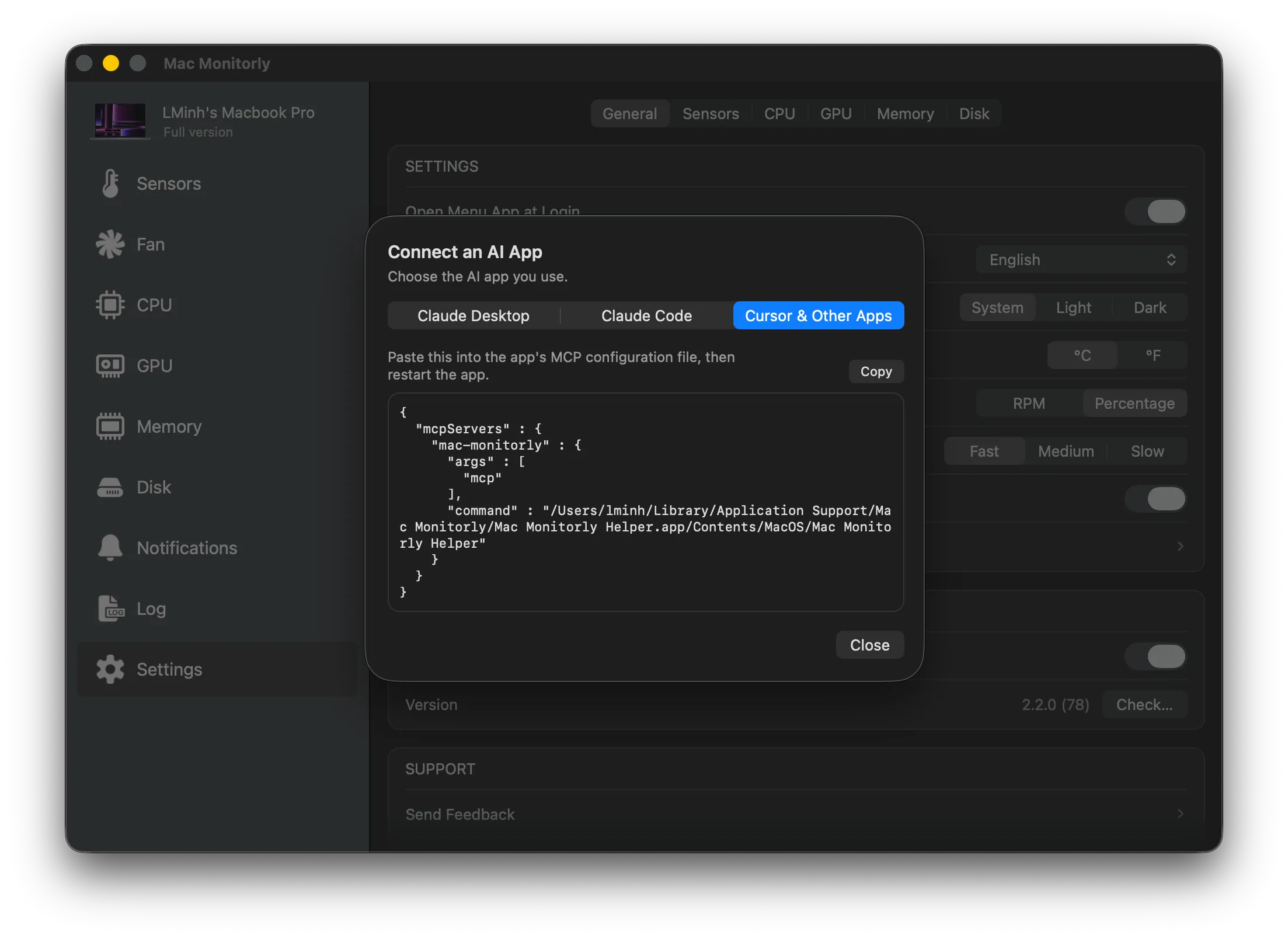Click the CPU chip icon in sidebar
Screen dimensions: 1288x939
click(110, 305)
